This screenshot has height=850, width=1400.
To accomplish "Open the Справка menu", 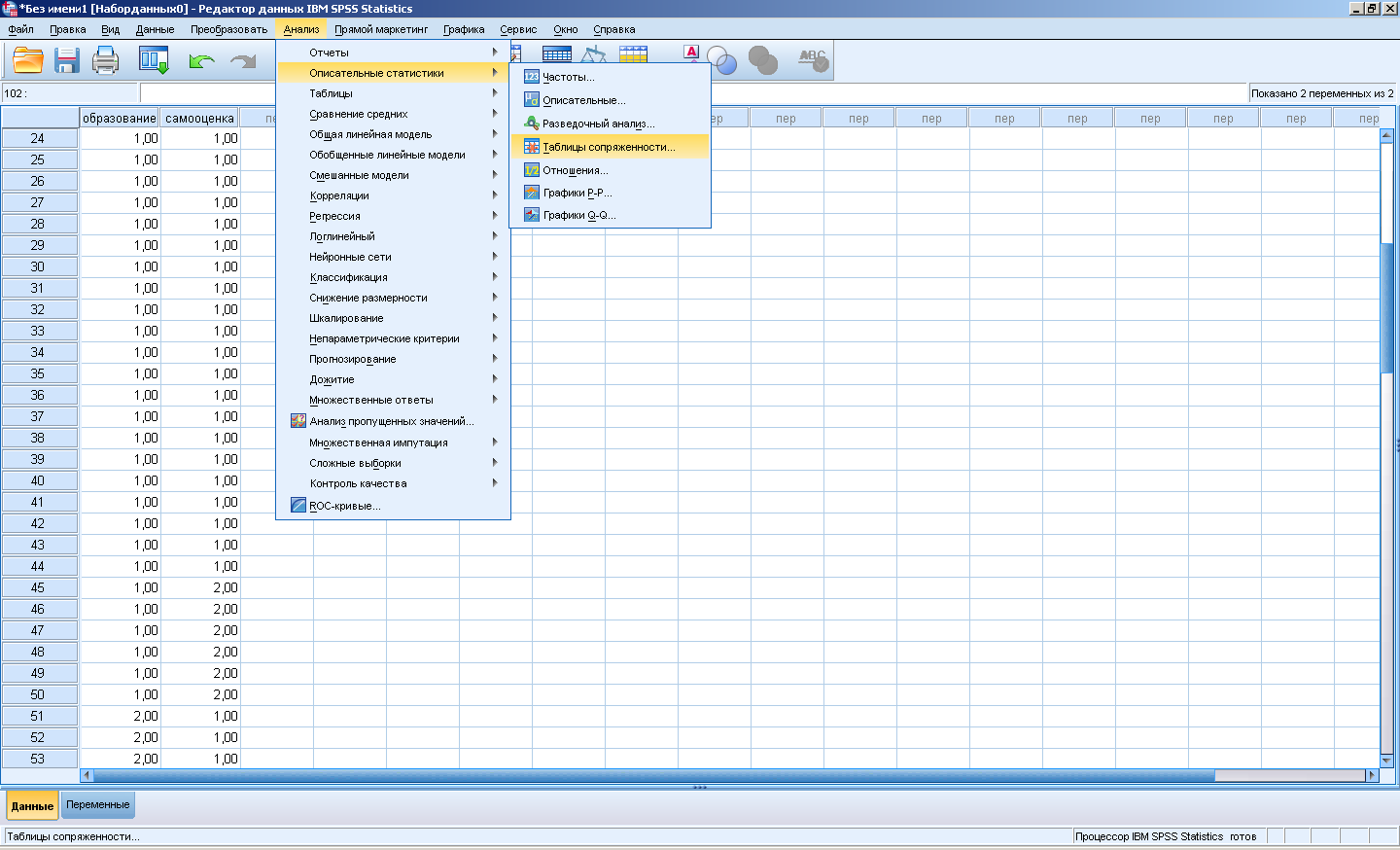I will [614, 29].
